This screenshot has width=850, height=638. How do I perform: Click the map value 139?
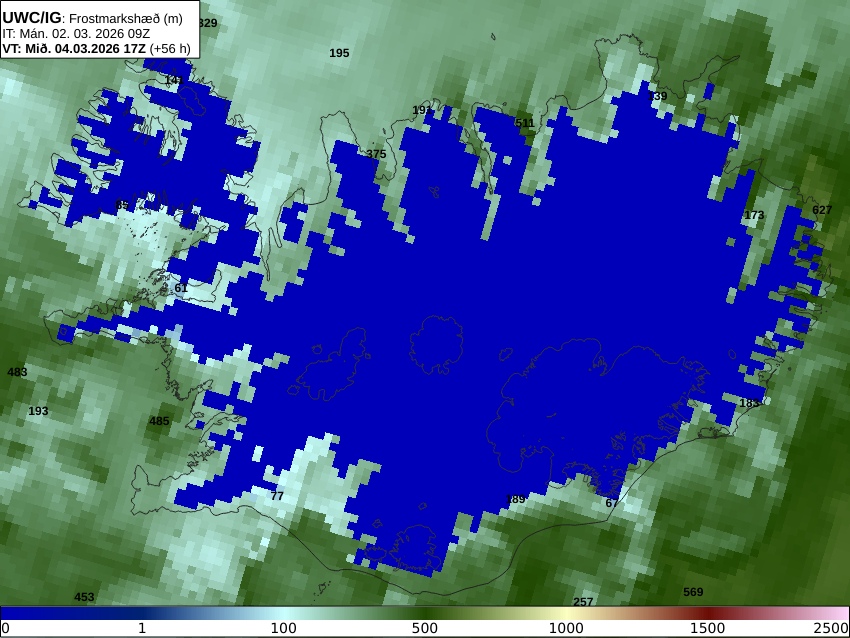click(658, 96)
